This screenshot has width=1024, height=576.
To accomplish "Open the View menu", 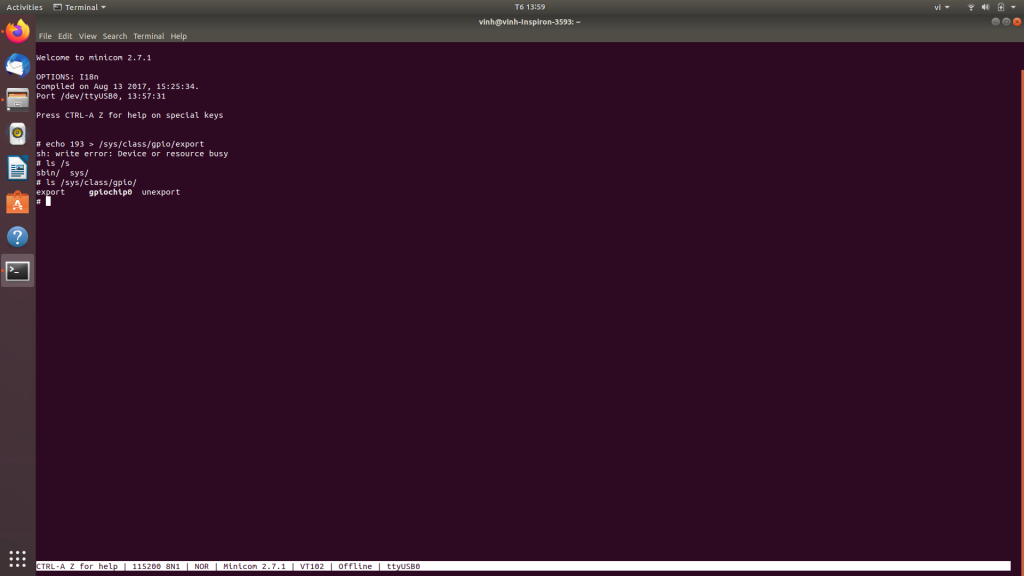I will click(88, 36).
